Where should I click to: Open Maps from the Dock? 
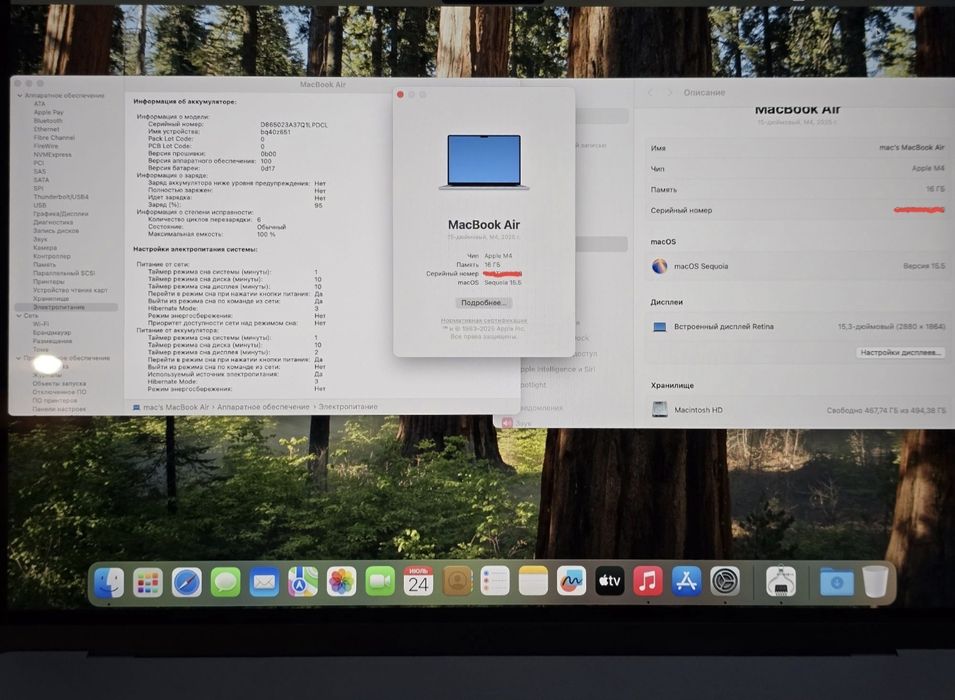[302, 582]
